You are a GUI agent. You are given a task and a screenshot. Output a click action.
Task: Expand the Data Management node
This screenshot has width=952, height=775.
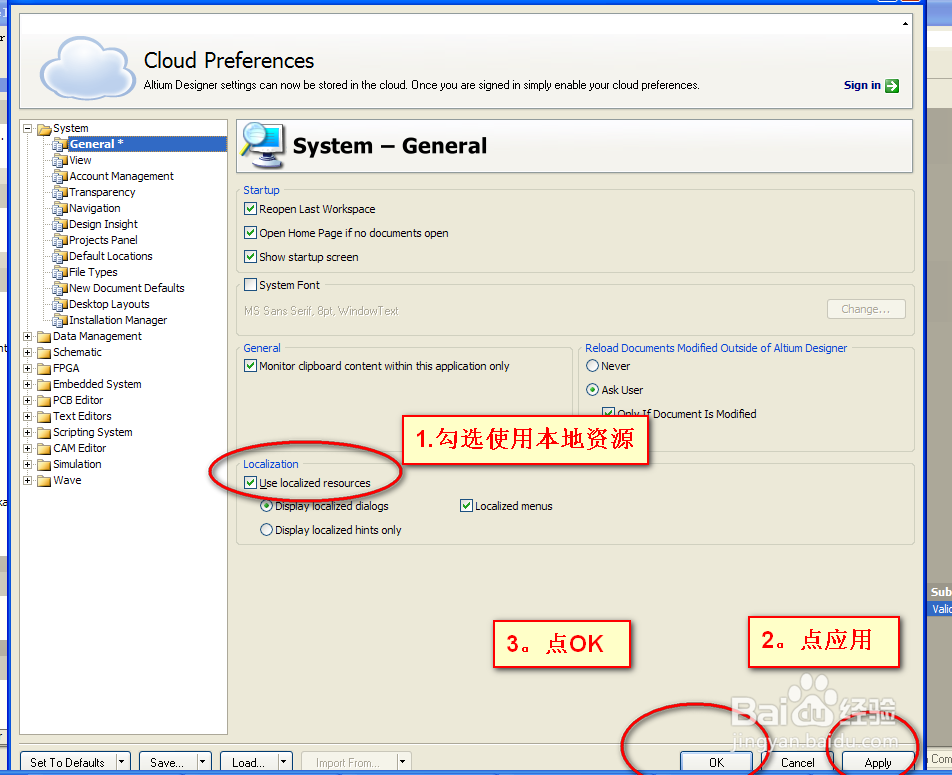click(x=27, y=336)
